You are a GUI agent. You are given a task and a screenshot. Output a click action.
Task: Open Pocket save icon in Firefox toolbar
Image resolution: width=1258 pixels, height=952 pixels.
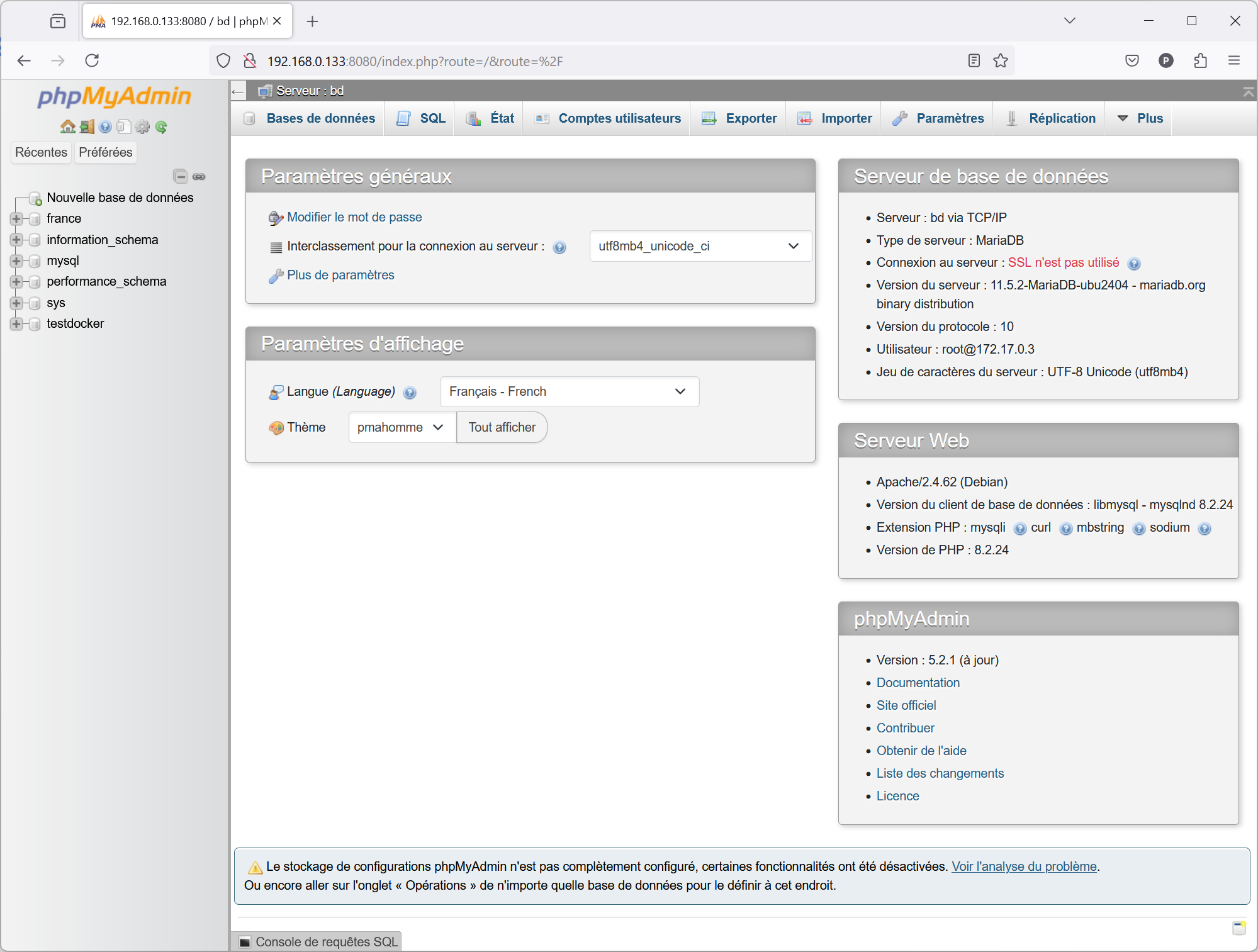pyautogui.click(x=1132, y=61)
